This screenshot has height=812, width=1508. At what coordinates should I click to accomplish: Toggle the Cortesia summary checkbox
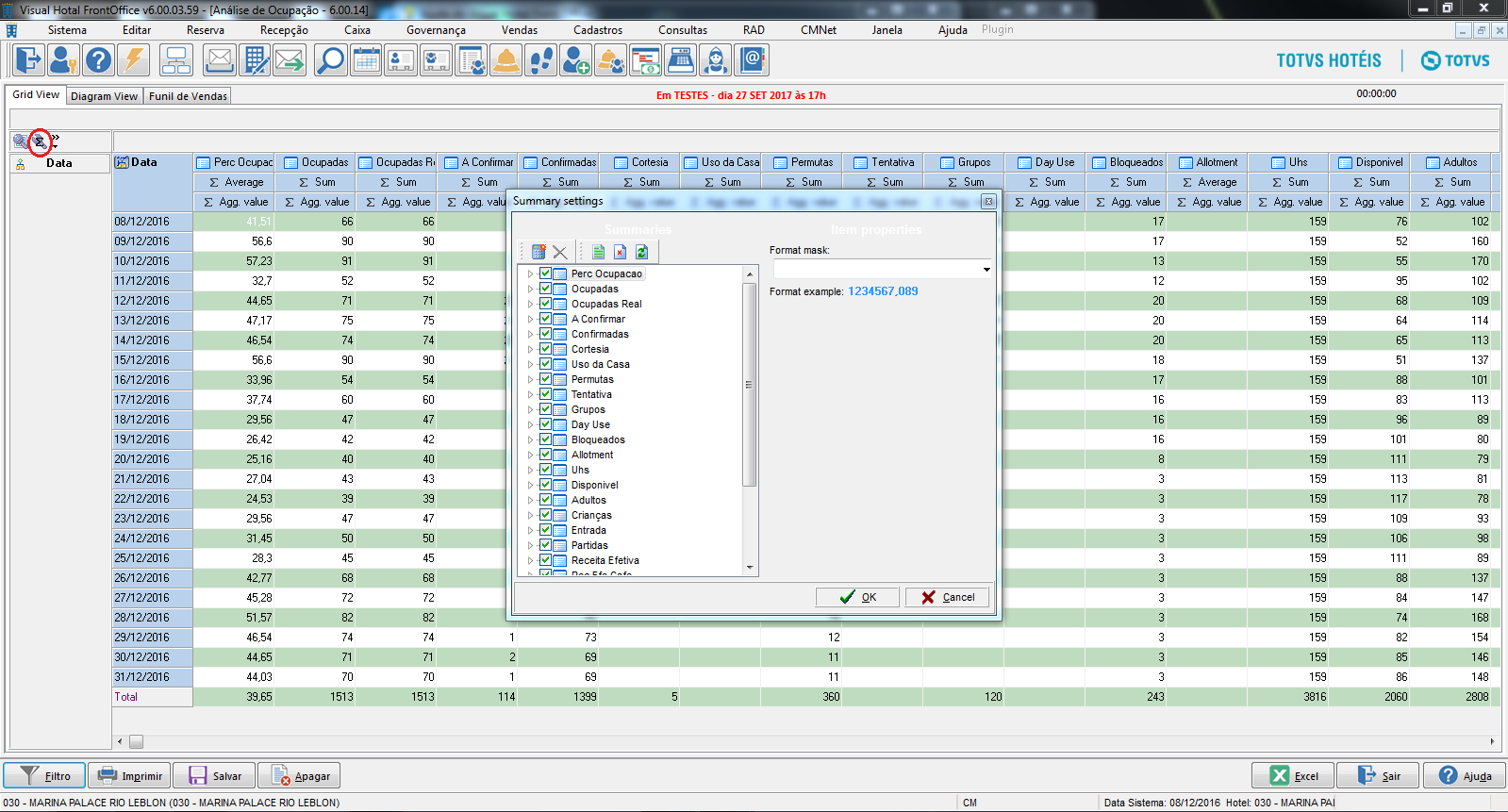pos(545,349)
